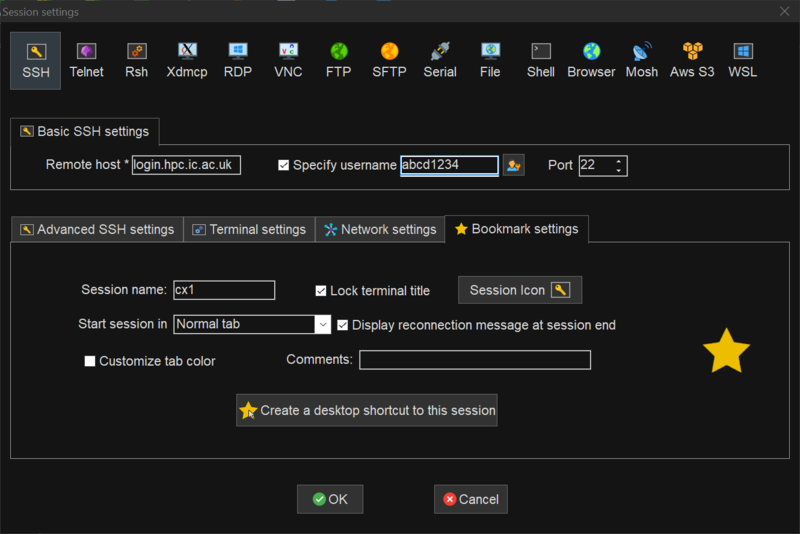Choose the Rsh session type
This screenshot has height=534, width=800.
pyautogui.click(x=136, y=61)
